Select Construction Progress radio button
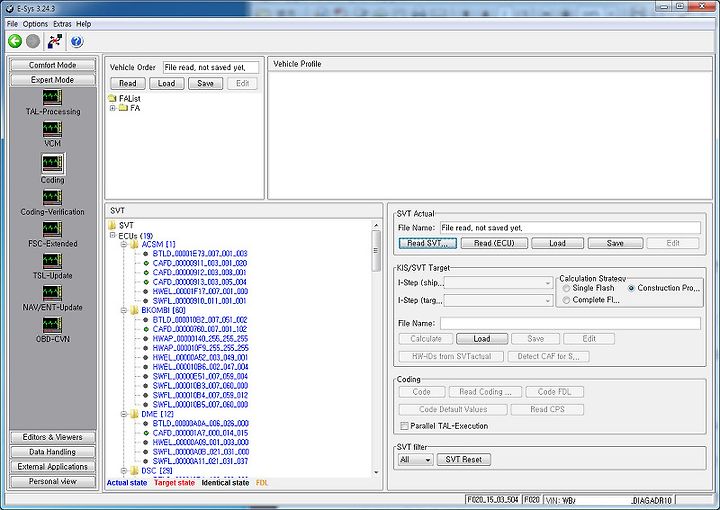Screen dimensions: 720x510 pos(631,288)
